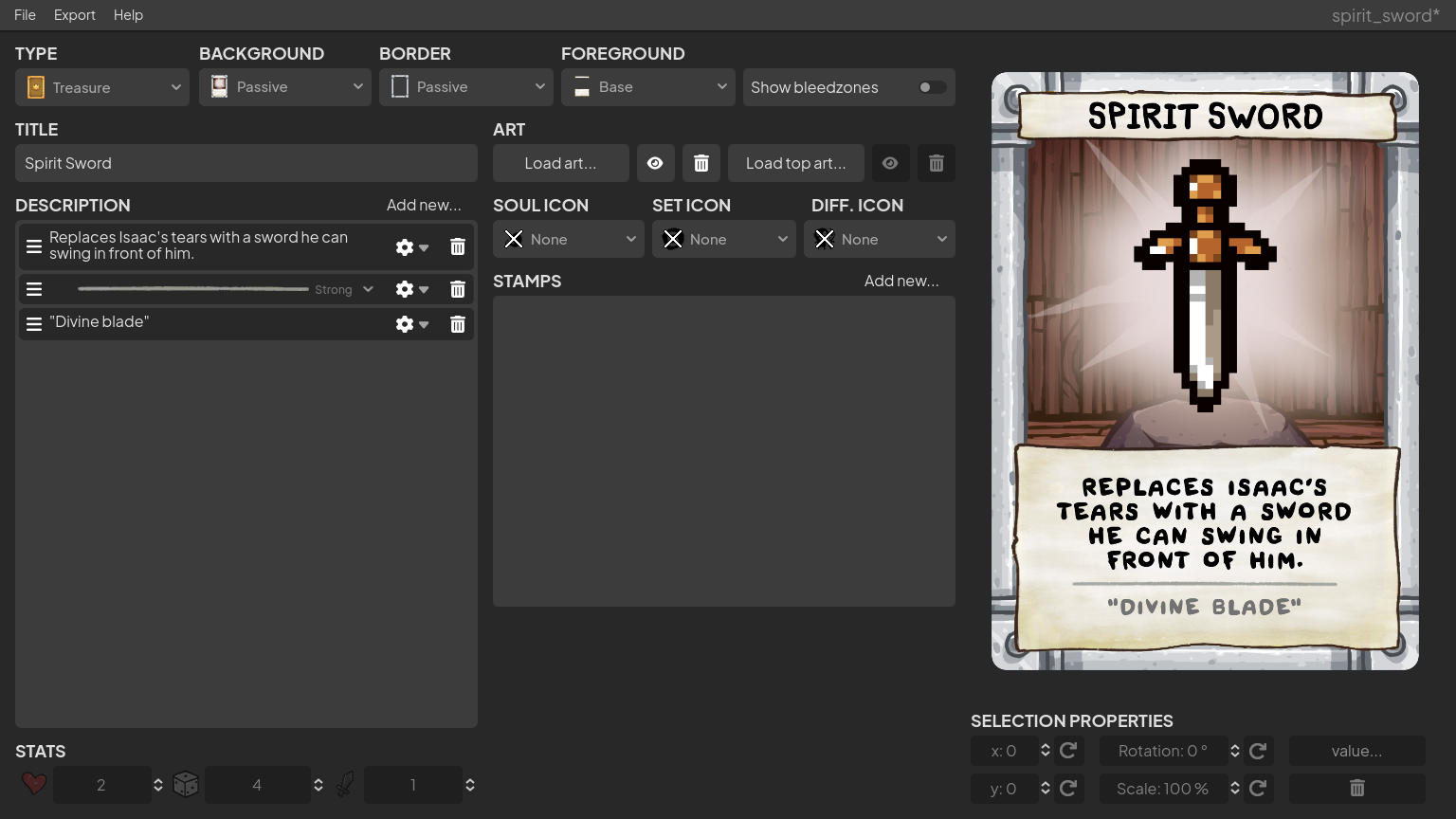Open the Soul Icon dropdown

click(569, 239)
